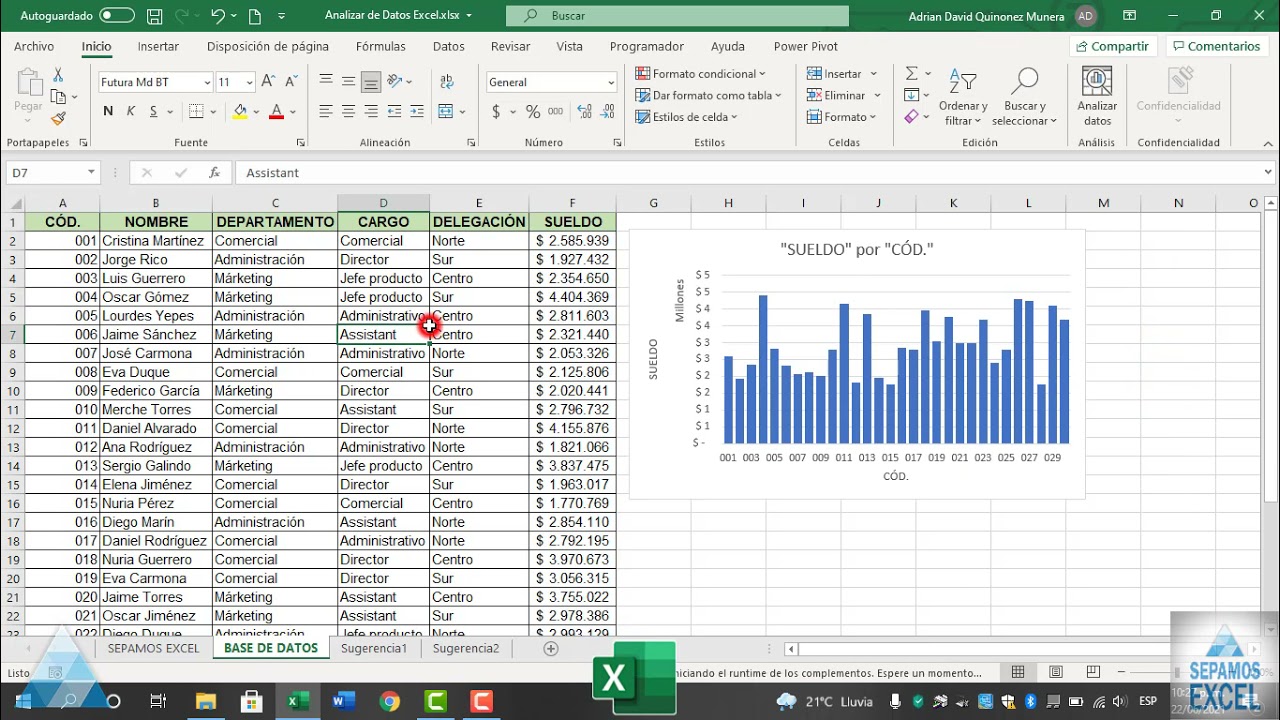
Task: Open the Formato condicional menu
Action: click(x=700, y=74)
